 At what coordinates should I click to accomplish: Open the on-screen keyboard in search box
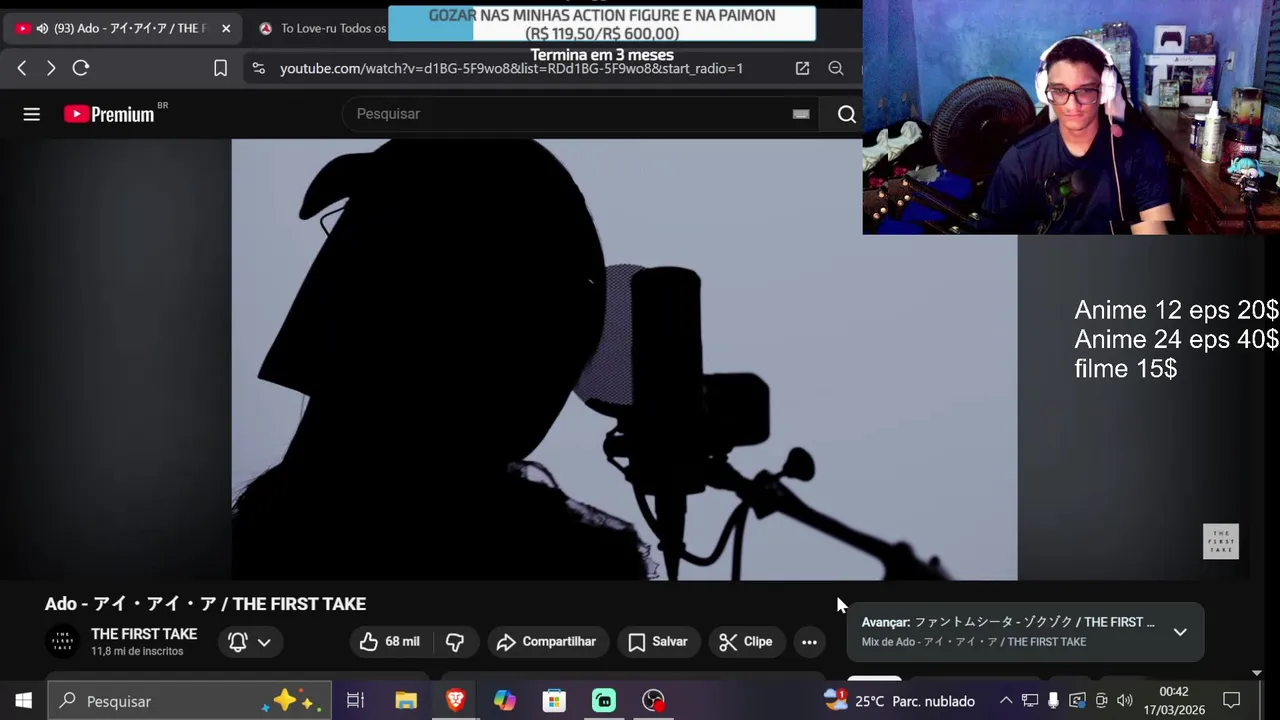801,114
